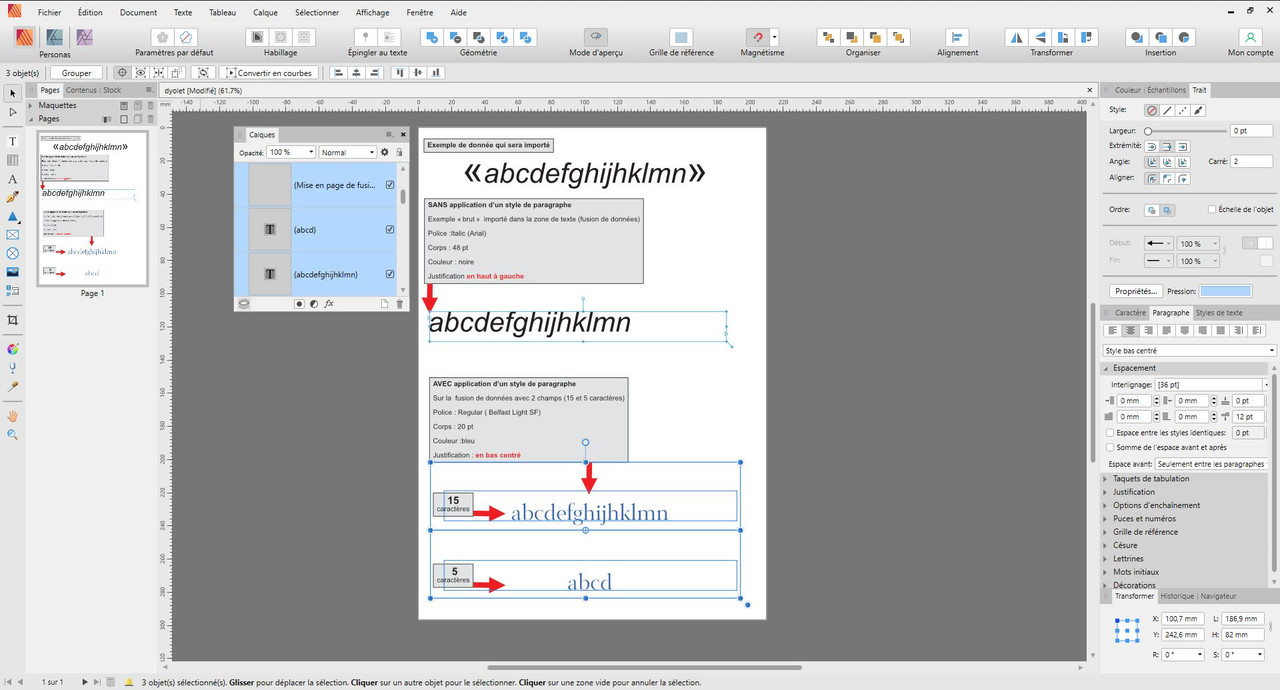Open Magnétisme options dropdown arrow

click(x=775, y=37)
